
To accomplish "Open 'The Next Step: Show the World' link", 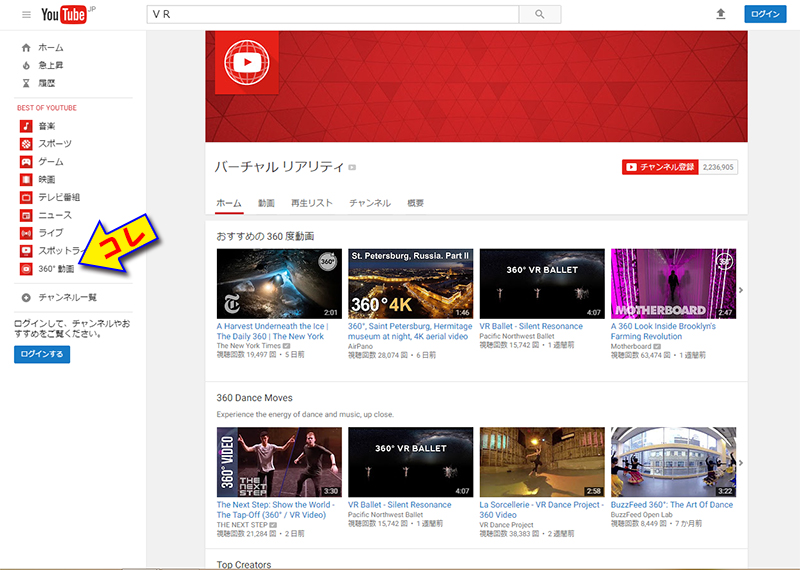I will pos(276,510).
